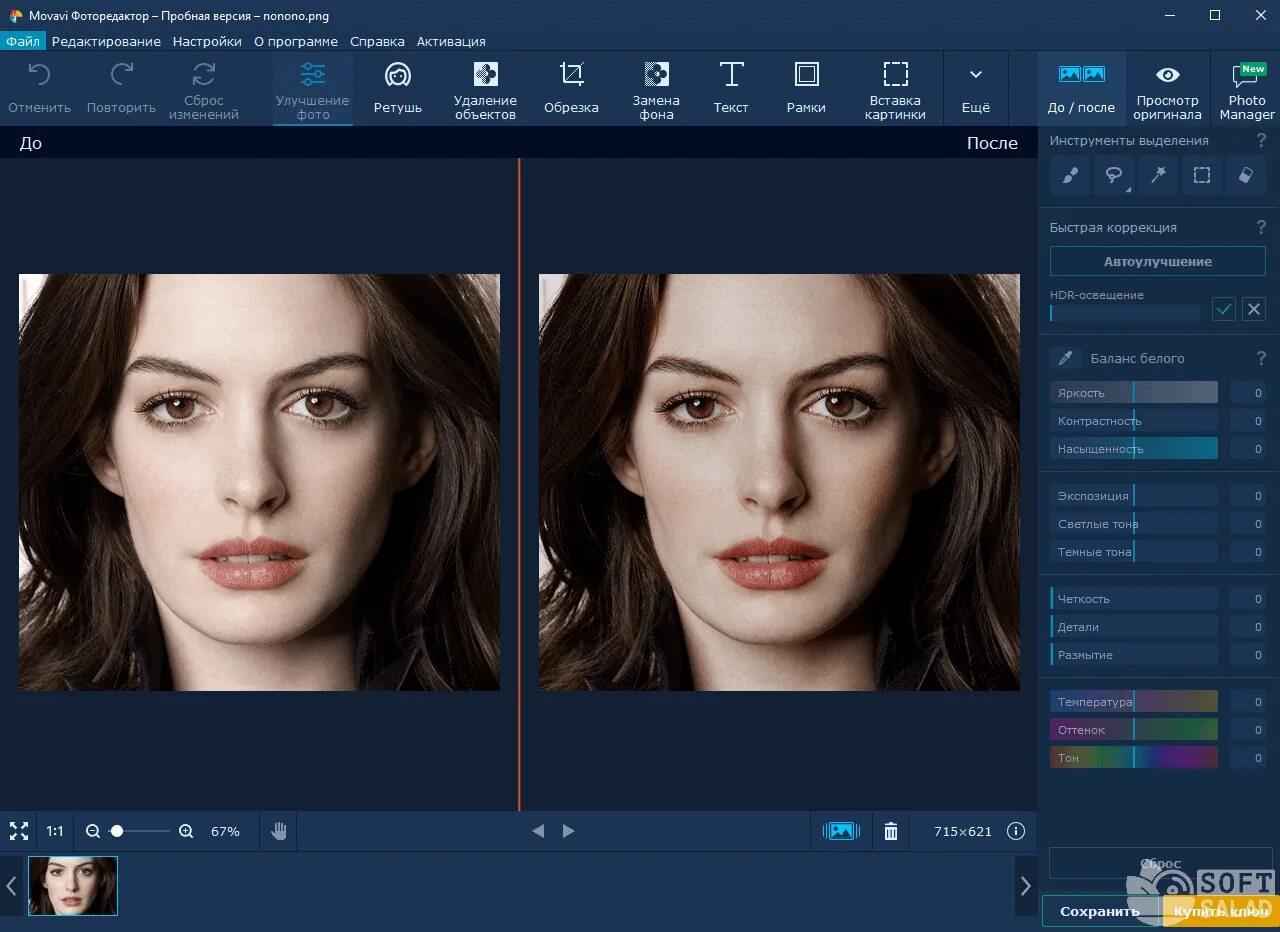
Task: Click the trash delete image icon
Action: click(x=891, y=831)
